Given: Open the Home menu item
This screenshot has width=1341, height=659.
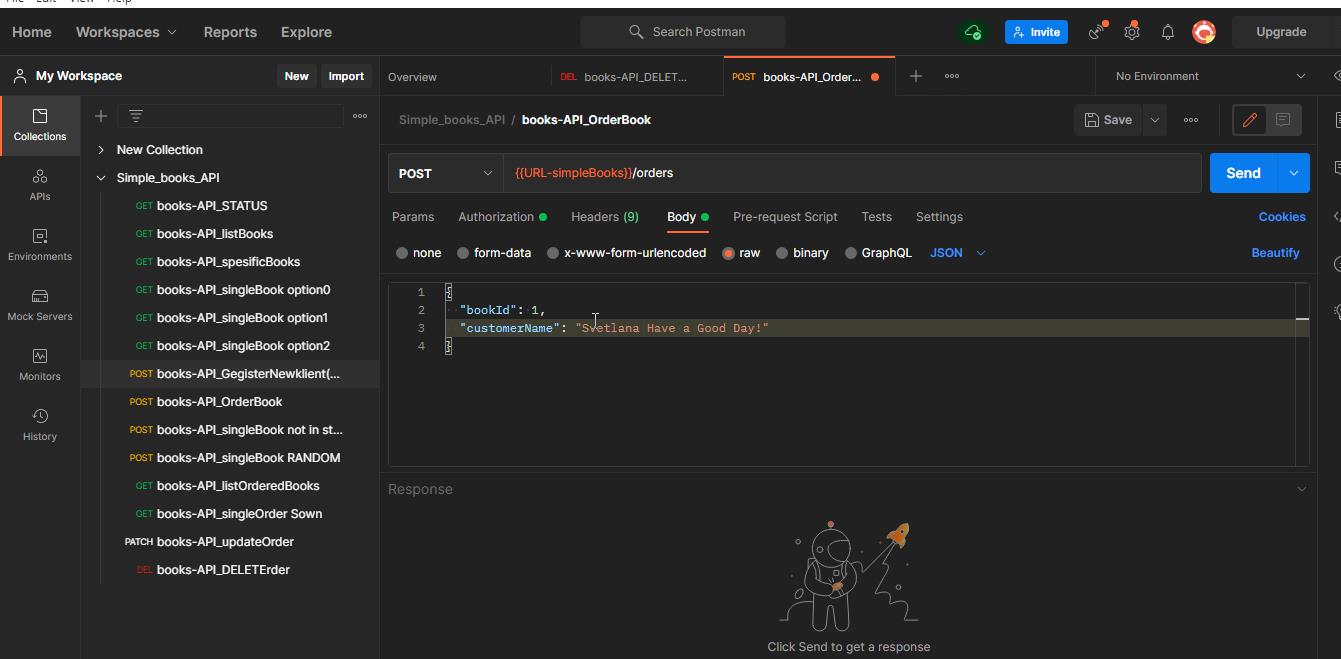Looking at the screenshot, I should coord(32,32).
